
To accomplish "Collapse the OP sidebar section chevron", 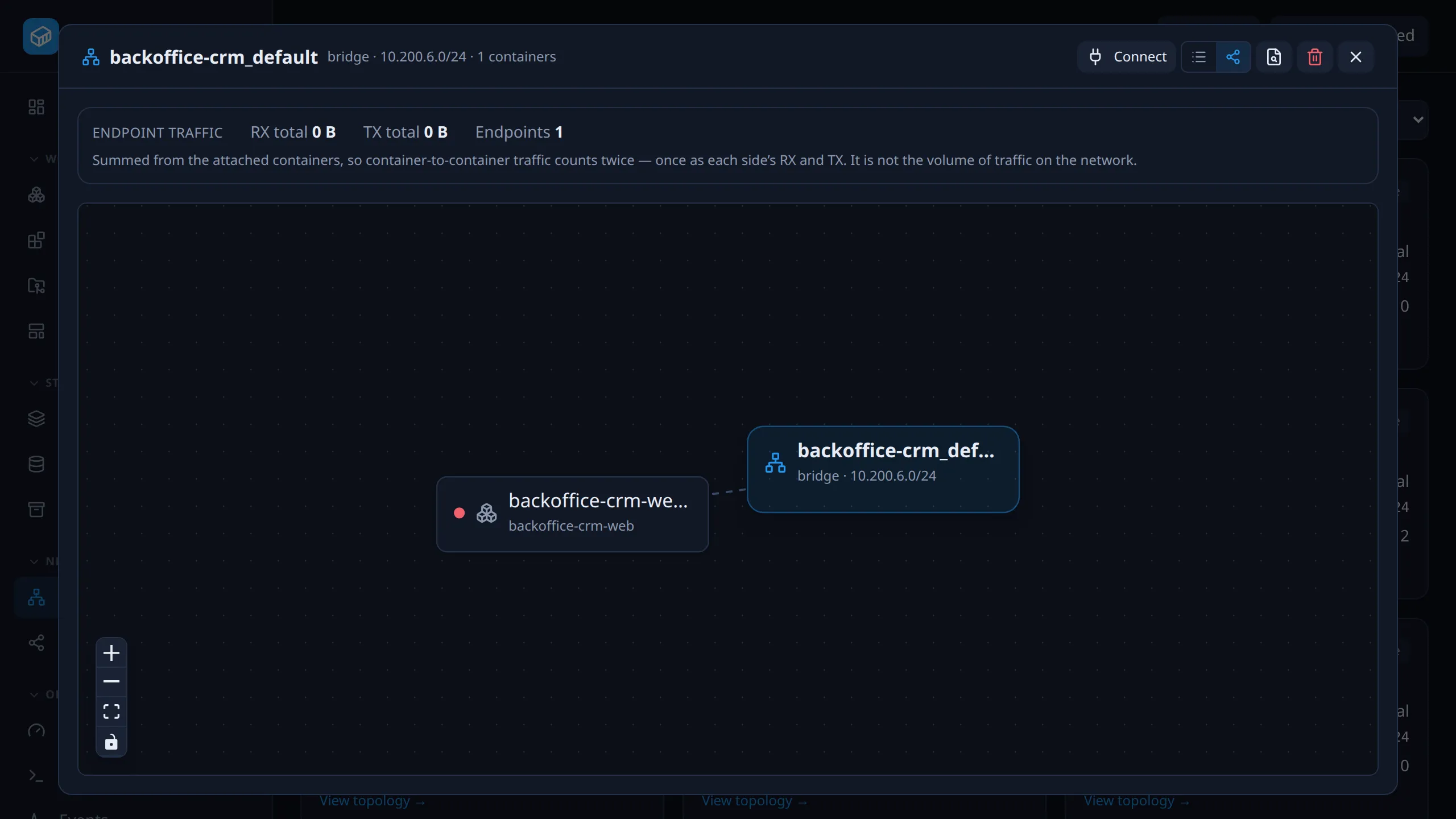I will tap(34, 695).
